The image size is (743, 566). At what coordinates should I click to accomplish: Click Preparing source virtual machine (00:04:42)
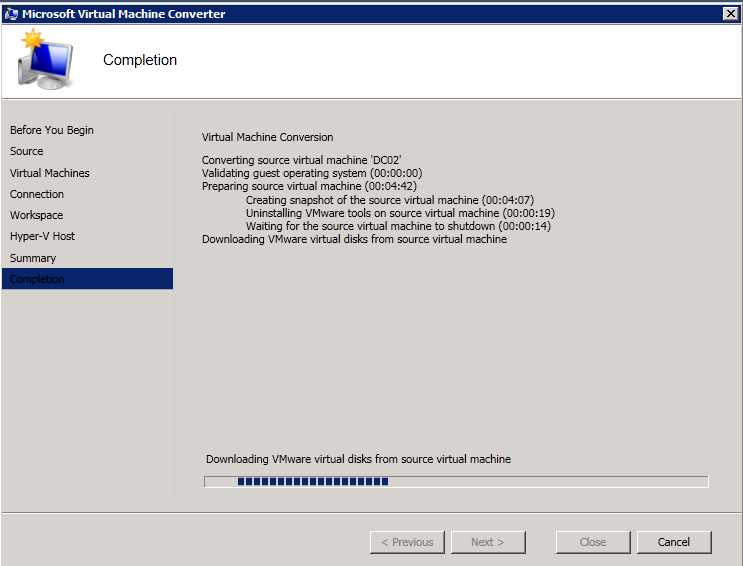(x=309, y=186)
